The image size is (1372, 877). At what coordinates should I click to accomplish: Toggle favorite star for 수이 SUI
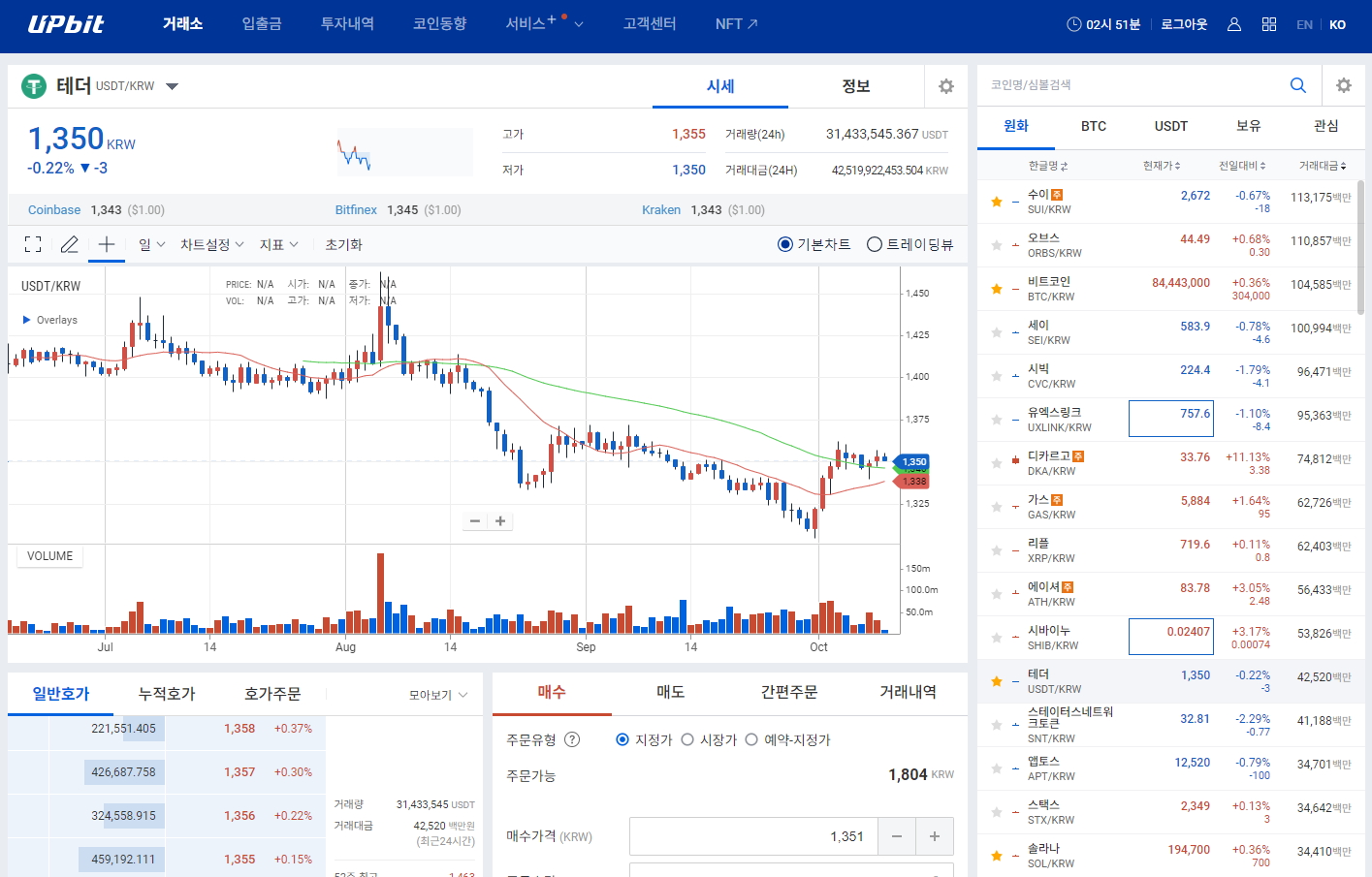click(997, 202)
